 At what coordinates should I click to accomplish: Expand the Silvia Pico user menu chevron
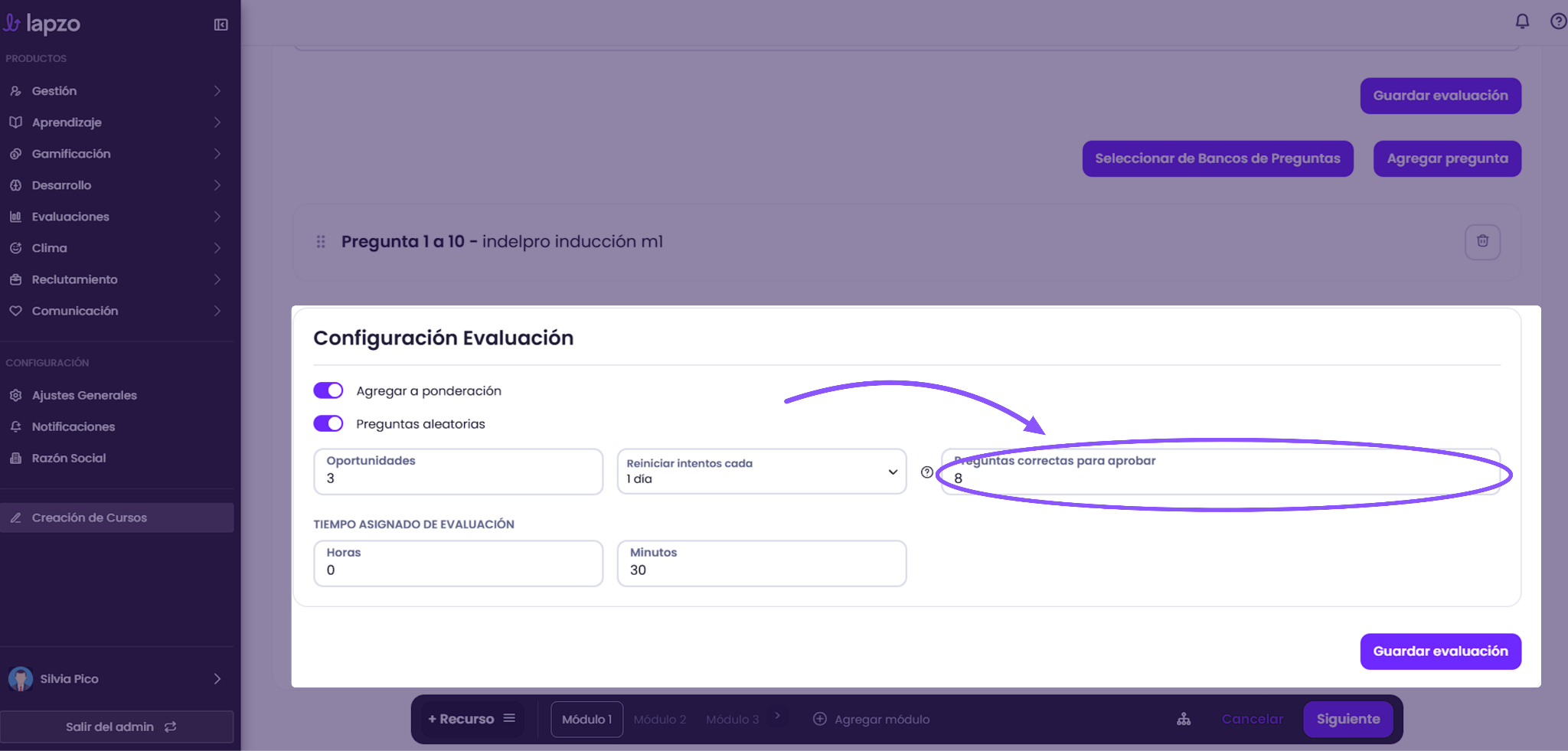point(217,679)
